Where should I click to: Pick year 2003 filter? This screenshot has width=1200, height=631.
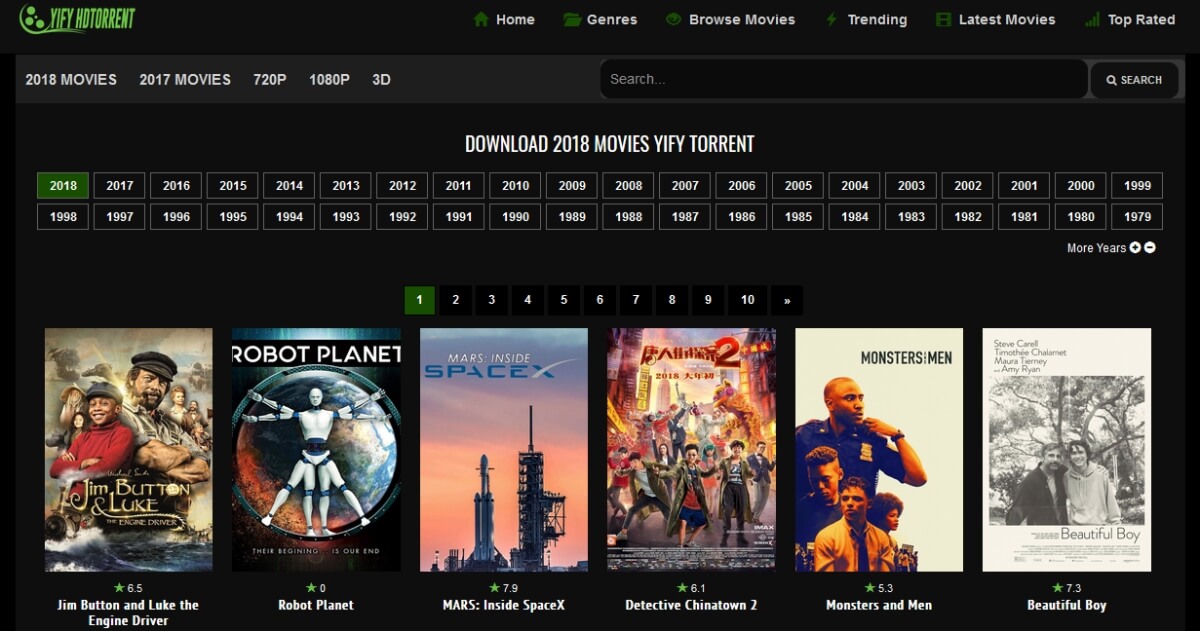(x=911, y=186)
